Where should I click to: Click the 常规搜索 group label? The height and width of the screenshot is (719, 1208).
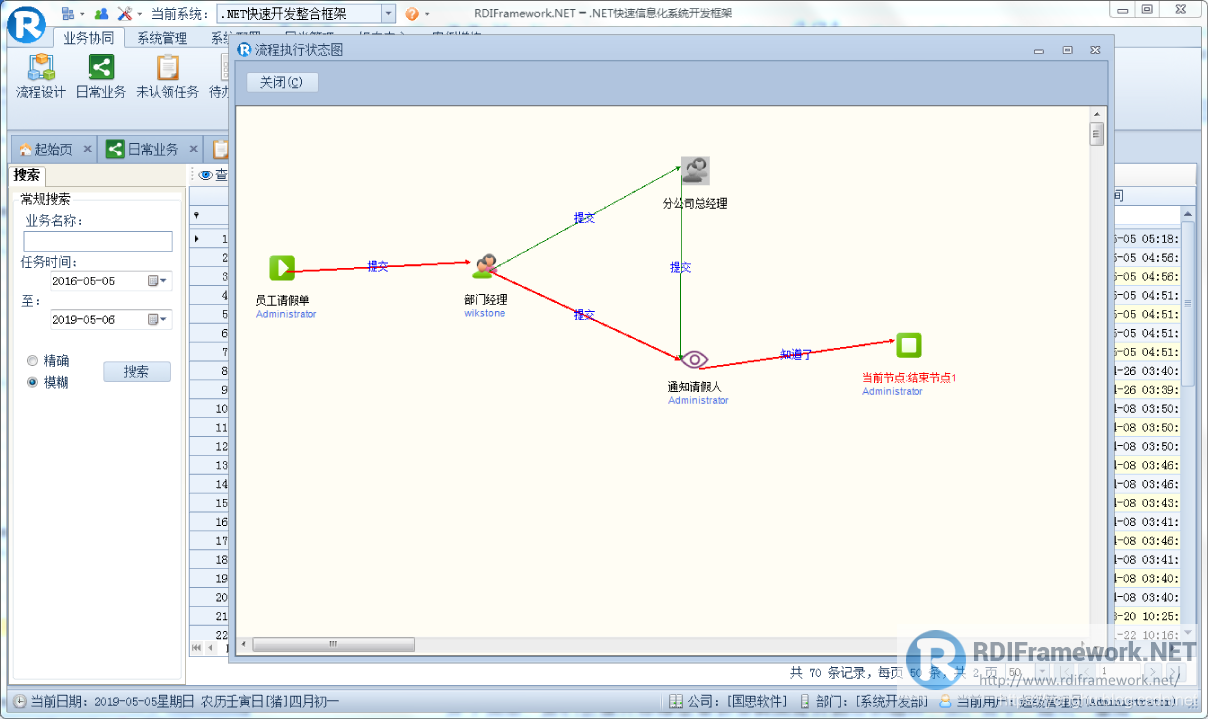pyautogui.click(x=46, y=199)
